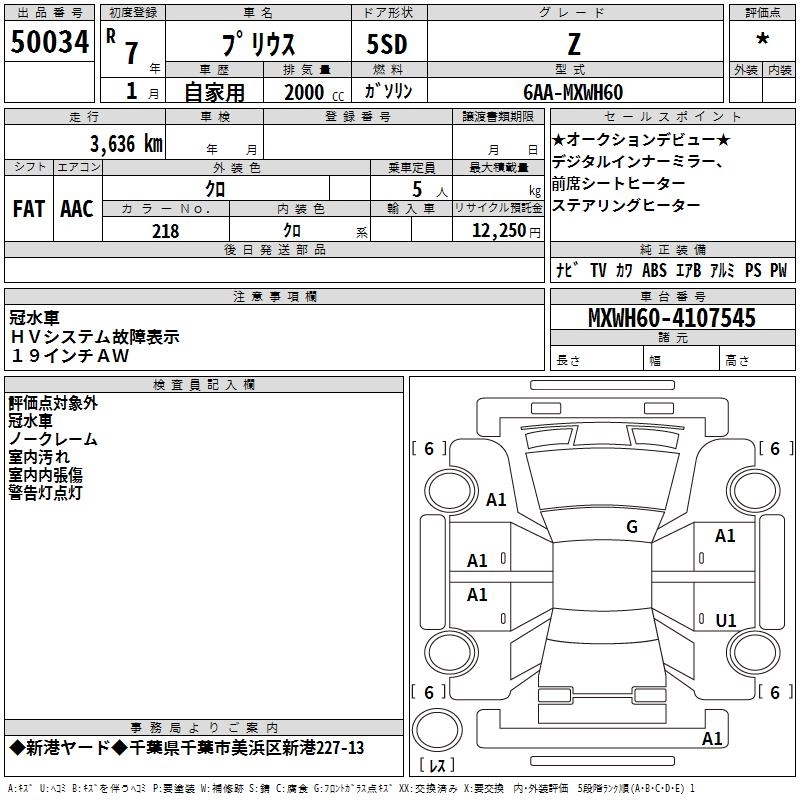Click the [レス] box below car diagram
Image resolution: width=800 pixels, height=800 pixels.
click(x=437, y=766)
